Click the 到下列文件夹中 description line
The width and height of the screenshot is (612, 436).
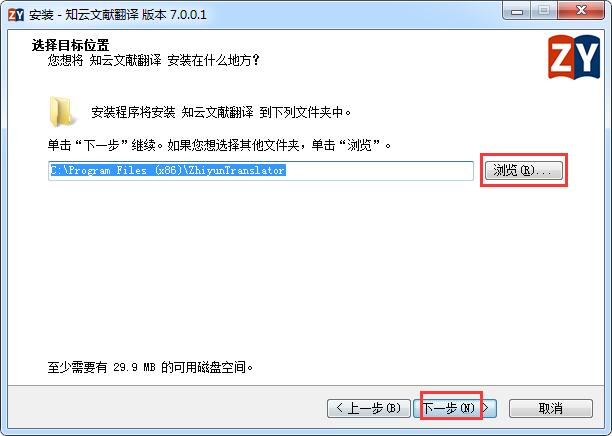(x=221, y=112)
